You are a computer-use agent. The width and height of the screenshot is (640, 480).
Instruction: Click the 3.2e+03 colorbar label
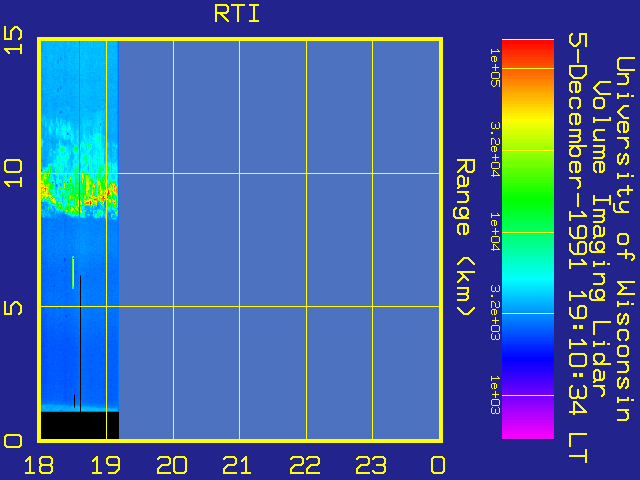pos(495,313)
